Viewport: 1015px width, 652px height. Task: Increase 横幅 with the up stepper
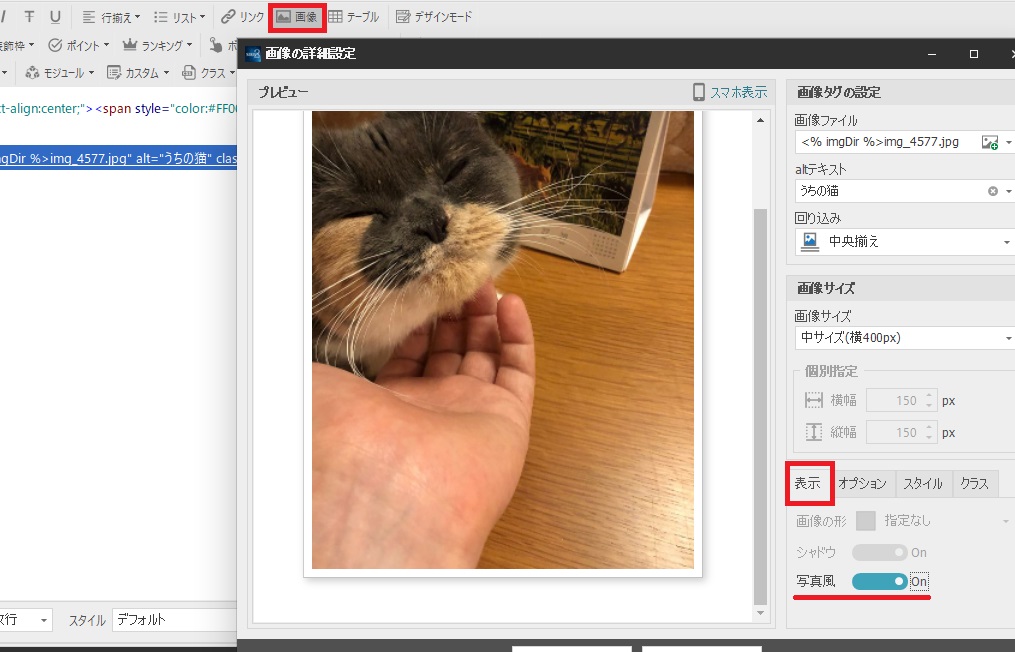929,396
